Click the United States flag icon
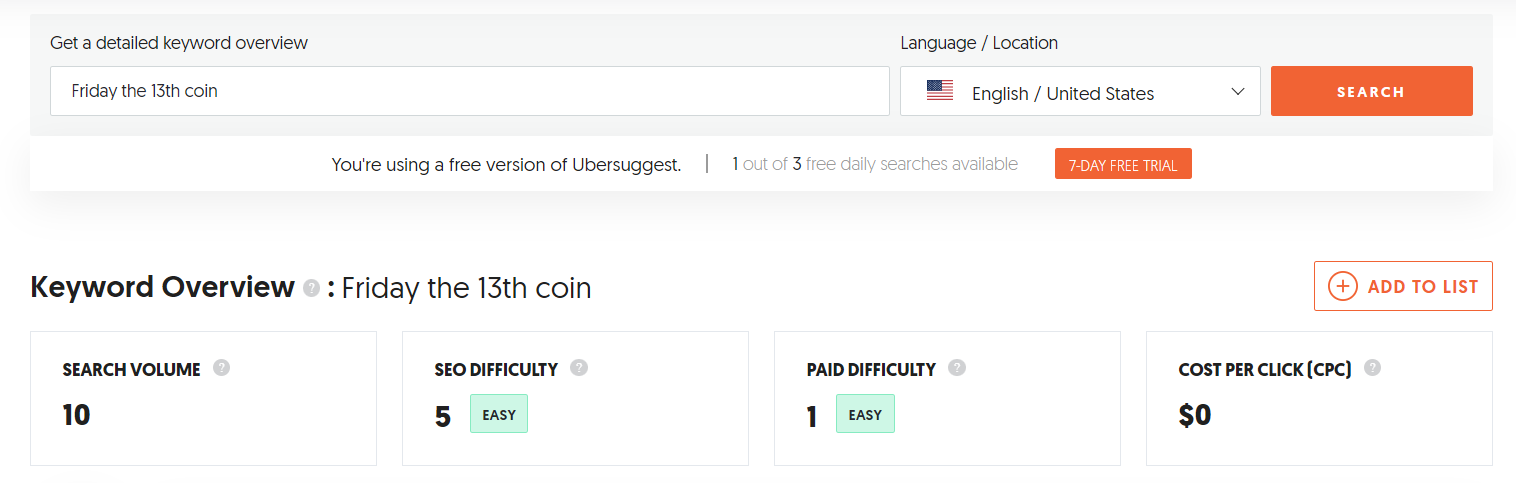 pos(940,91)
